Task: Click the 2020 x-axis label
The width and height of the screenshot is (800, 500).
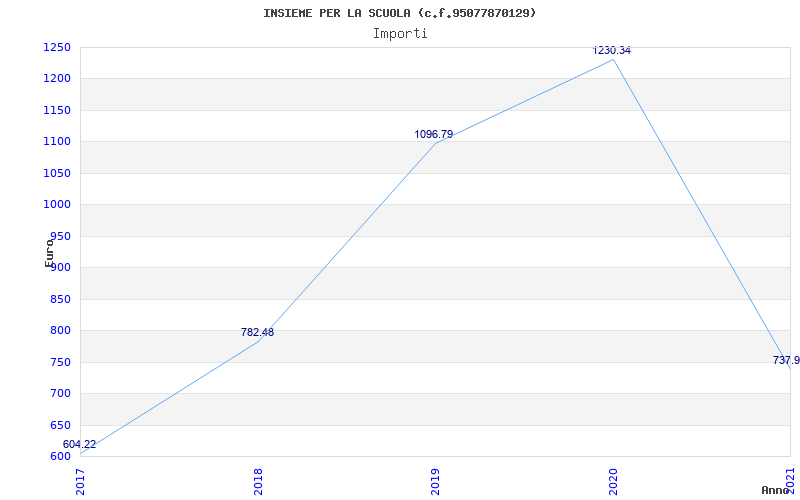Action: [x=613, y=481]
